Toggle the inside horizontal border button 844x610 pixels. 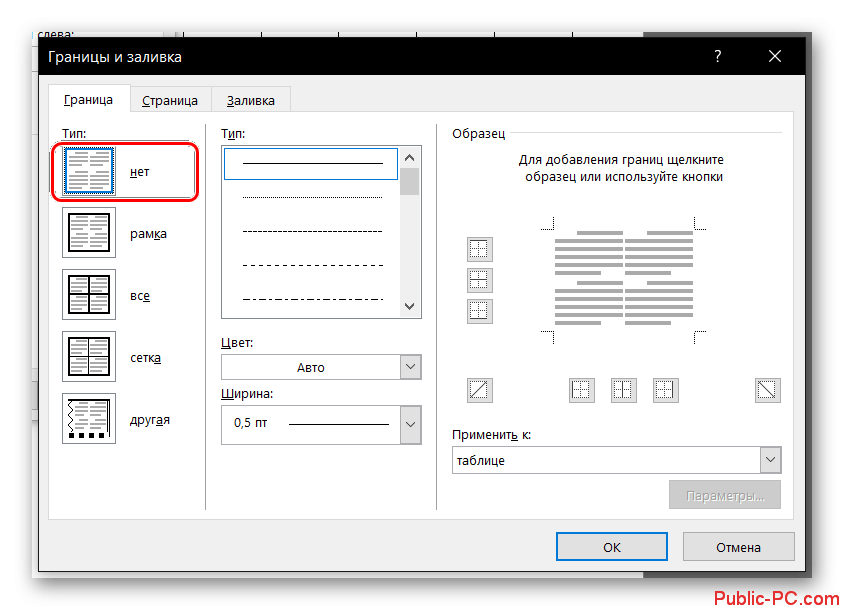coord(480,280)
